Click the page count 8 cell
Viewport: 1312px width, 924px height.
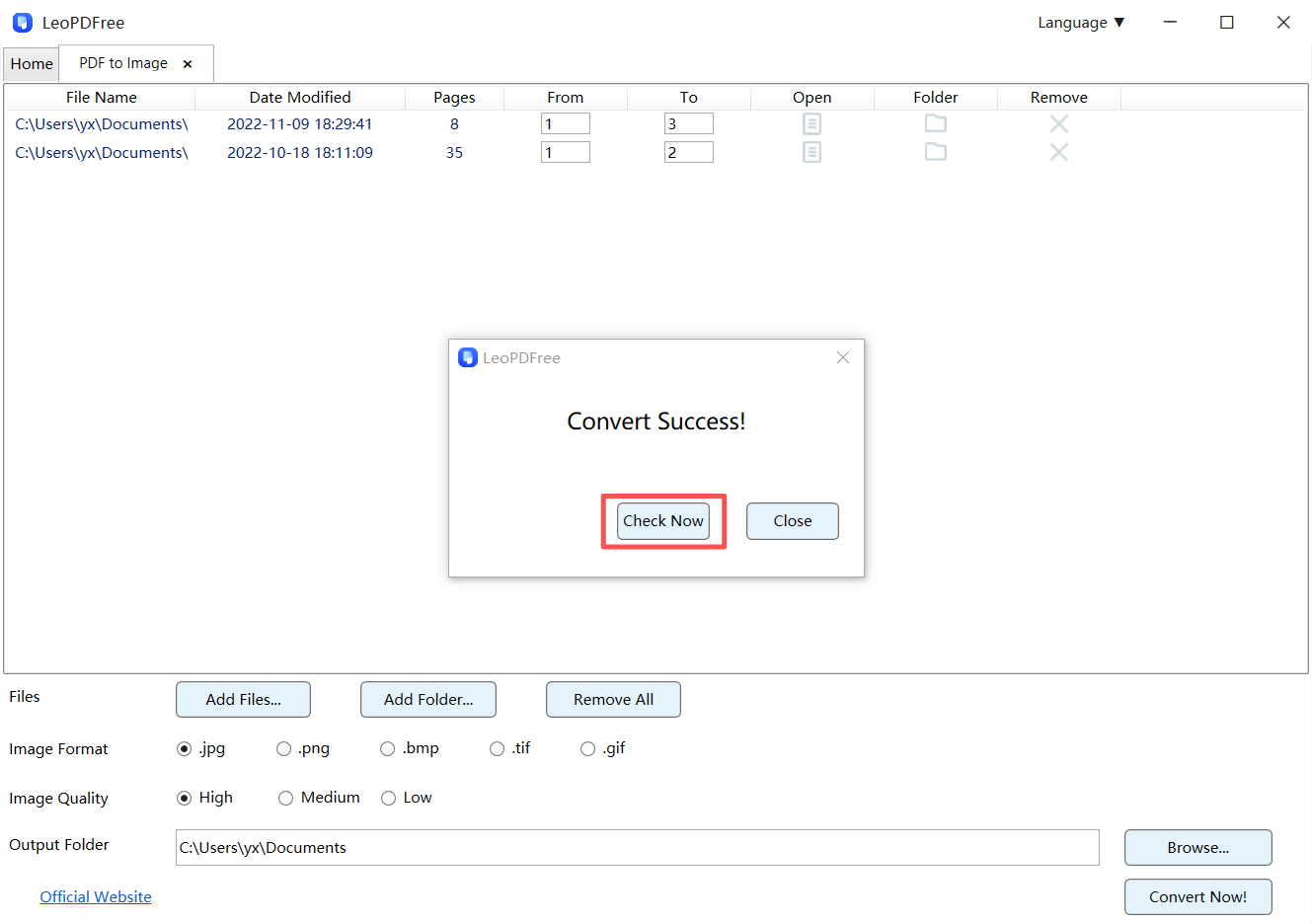tap(454, 124)
